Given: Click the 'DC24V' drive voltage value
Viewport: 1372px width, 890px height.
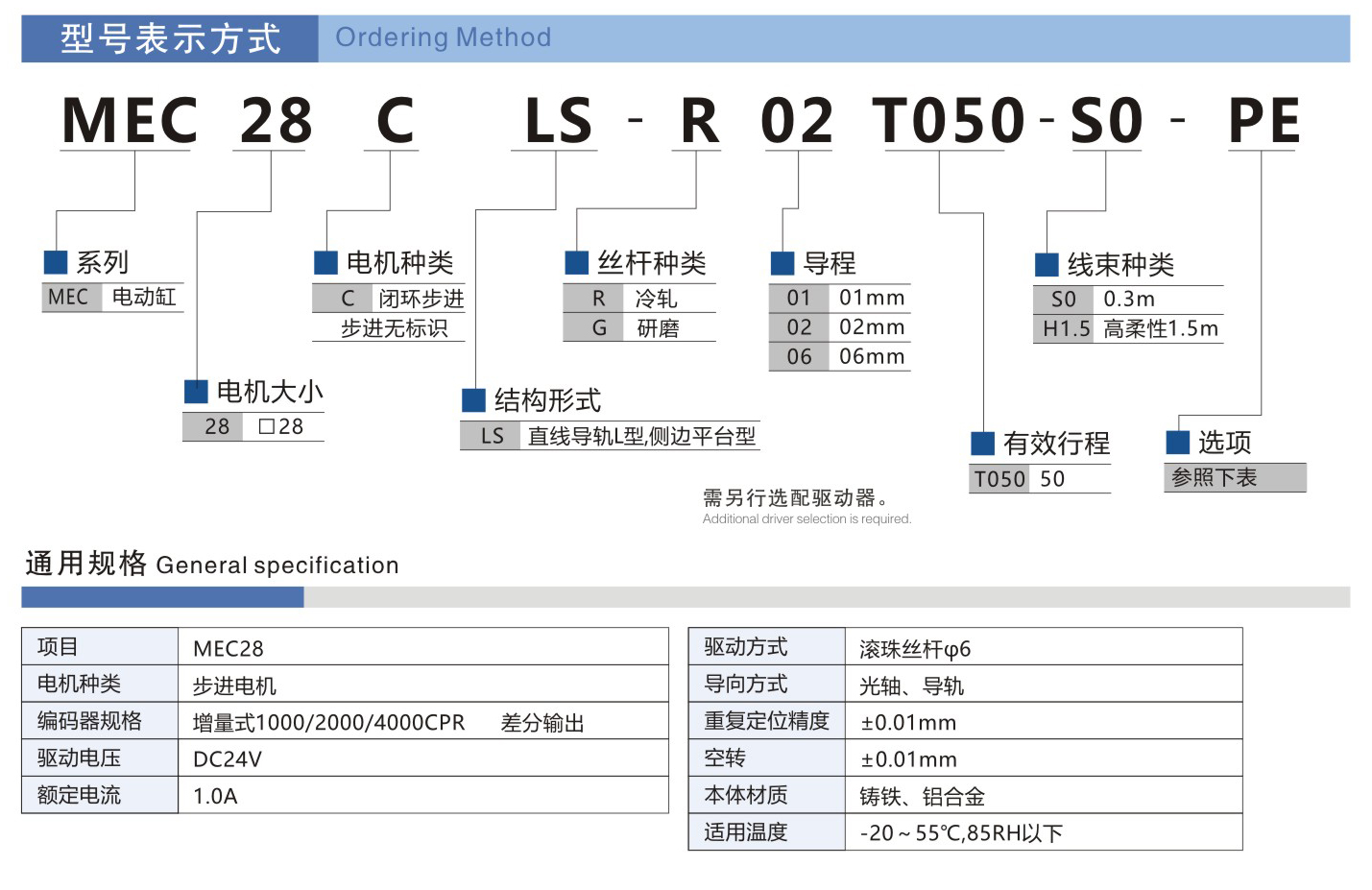Looking at the screenshot, I should click(228, 759).
